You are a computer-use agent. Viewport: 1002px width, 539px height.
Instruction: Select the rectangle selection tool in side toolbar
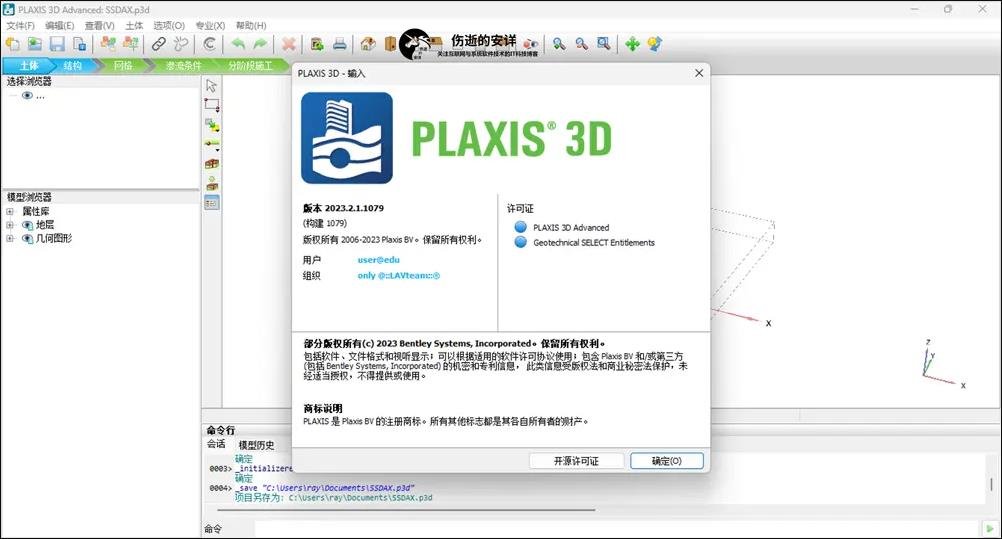pos(212,105)
